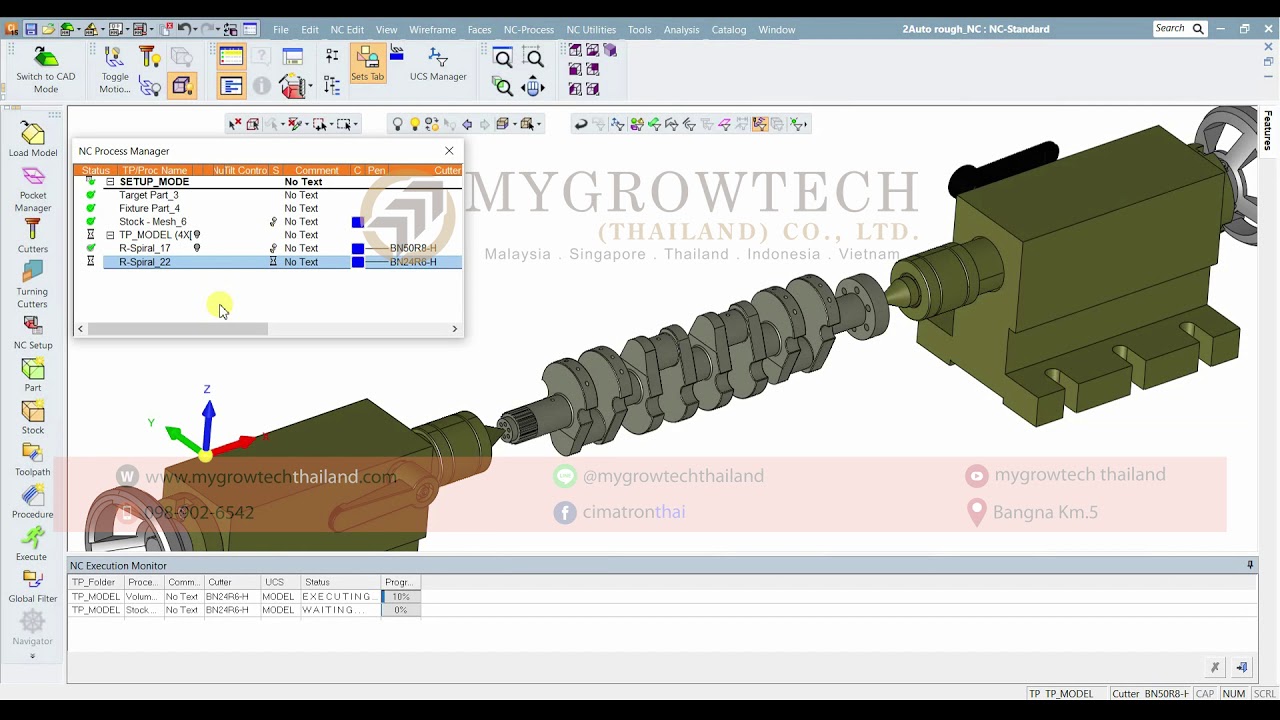Click the Cutter column header in Execution Monitor
This screenshot has height=720, width=1280.
point(231,582)
